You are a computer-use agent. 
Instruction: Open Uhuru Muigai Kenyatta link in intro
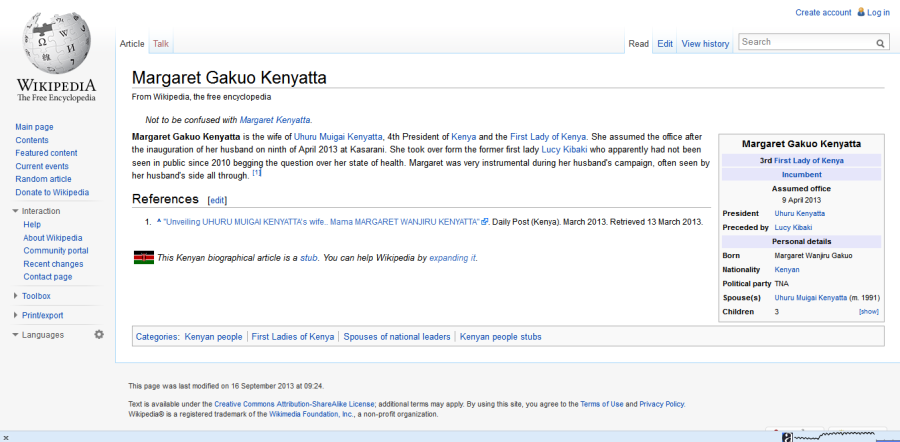coord(338,137)
